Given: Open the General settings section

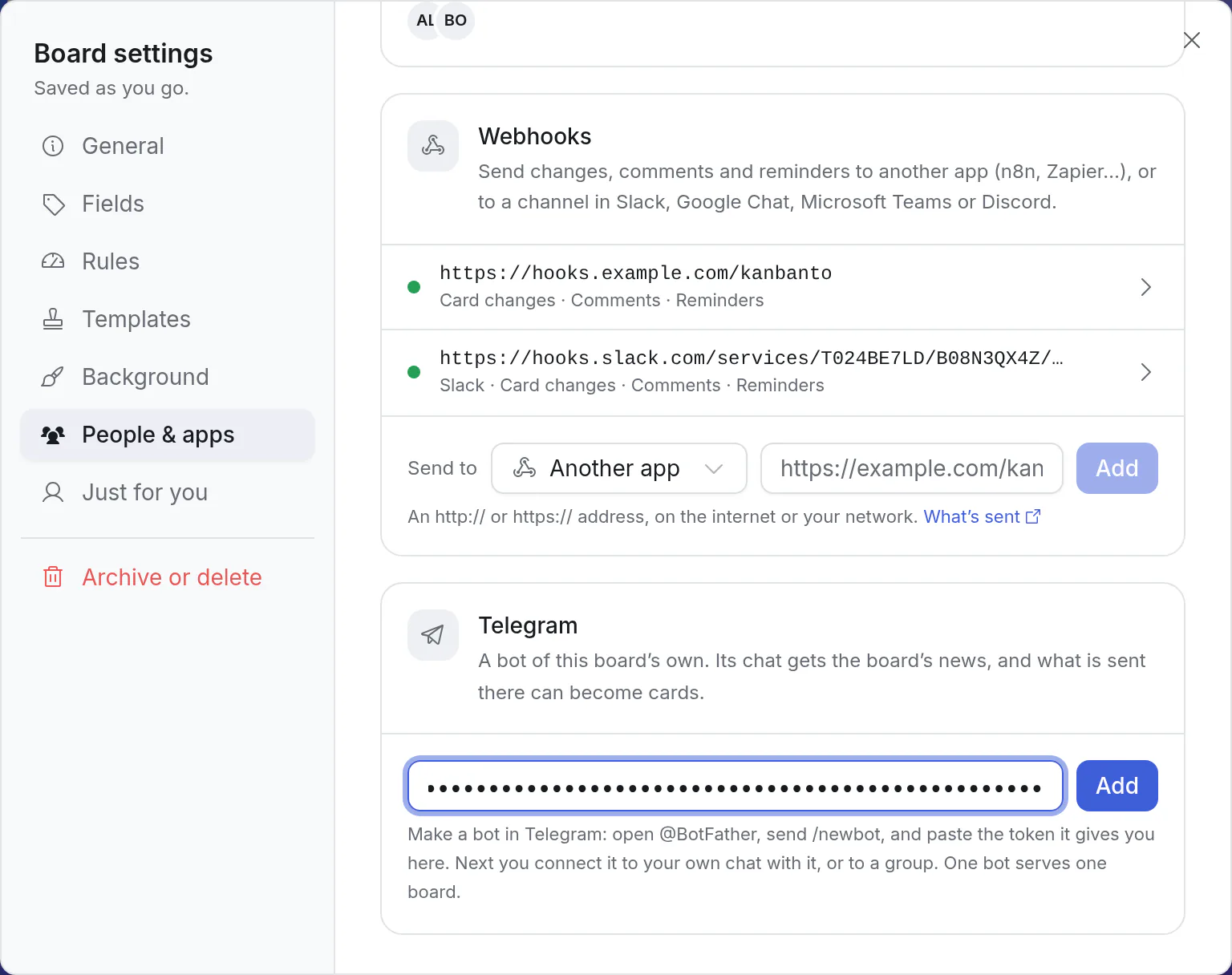Looking at the screenshot, I should 167,146.
